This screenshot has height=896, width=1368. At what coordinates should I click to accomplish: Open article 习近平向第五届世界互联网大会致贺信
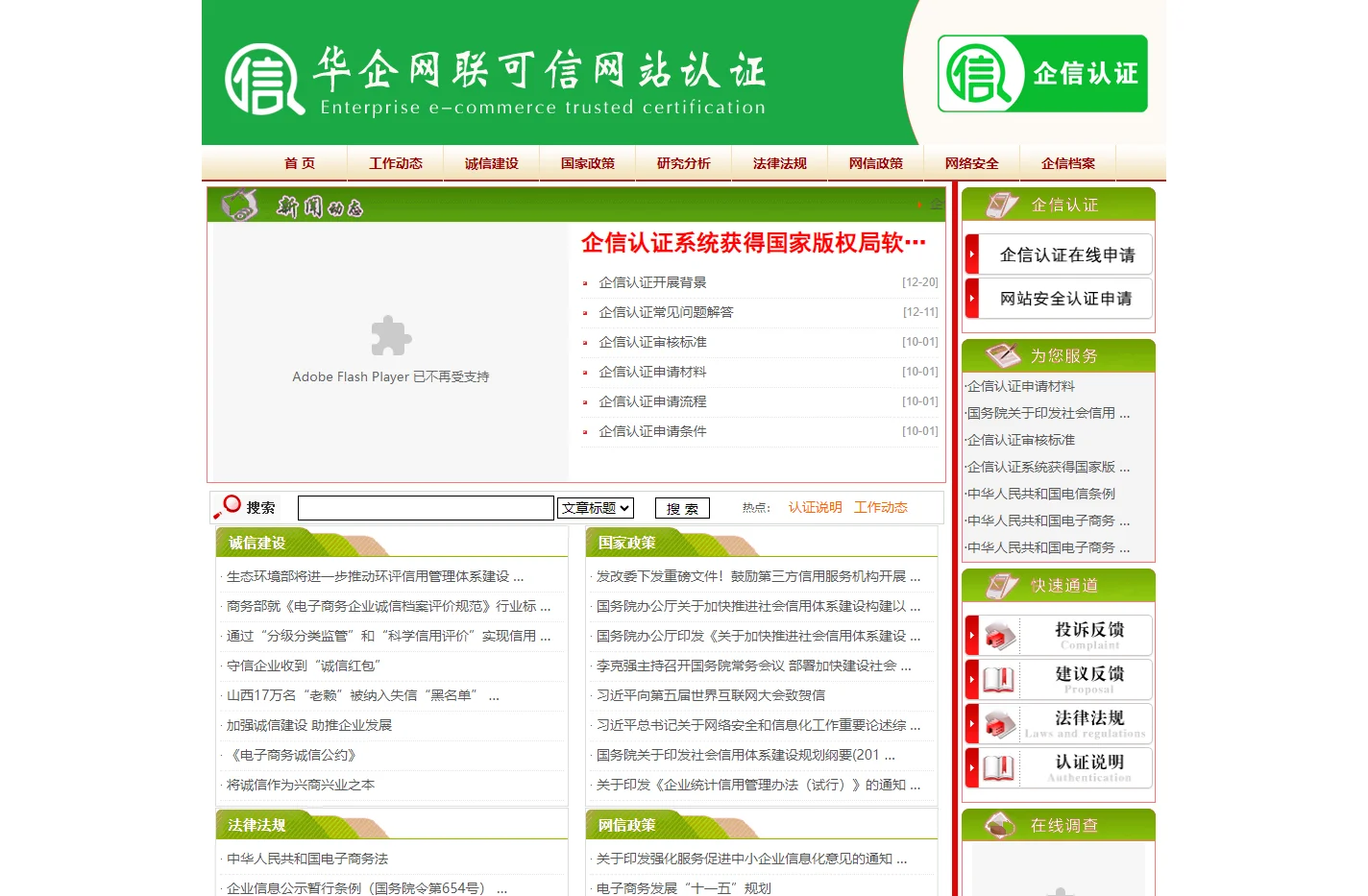point(711,695)
